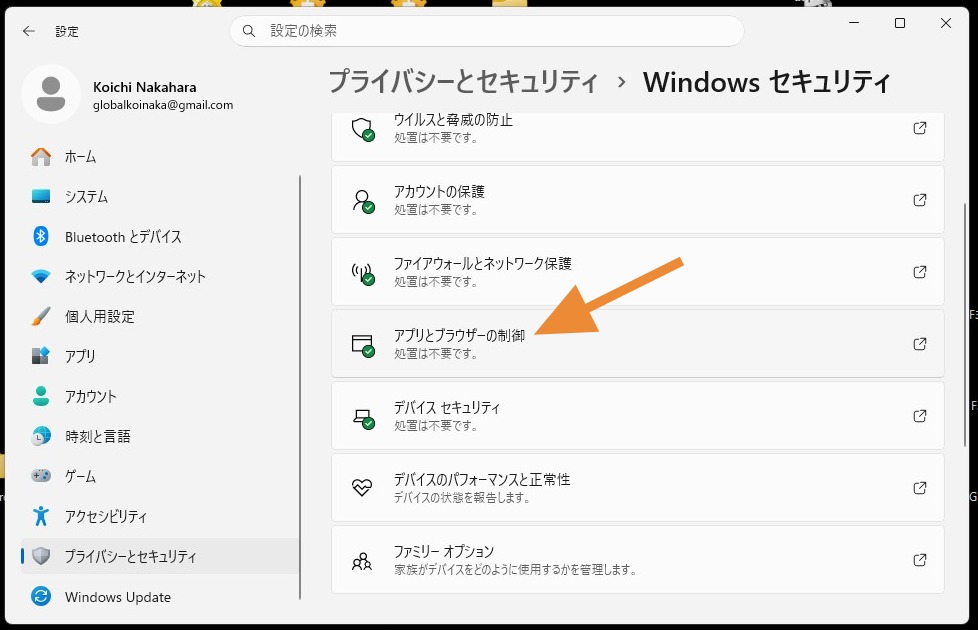The width and height of the screenshot is (978, 630).
Task: Select プライバシーとセキュリティ label in sidebar
Action: (131, 556)
